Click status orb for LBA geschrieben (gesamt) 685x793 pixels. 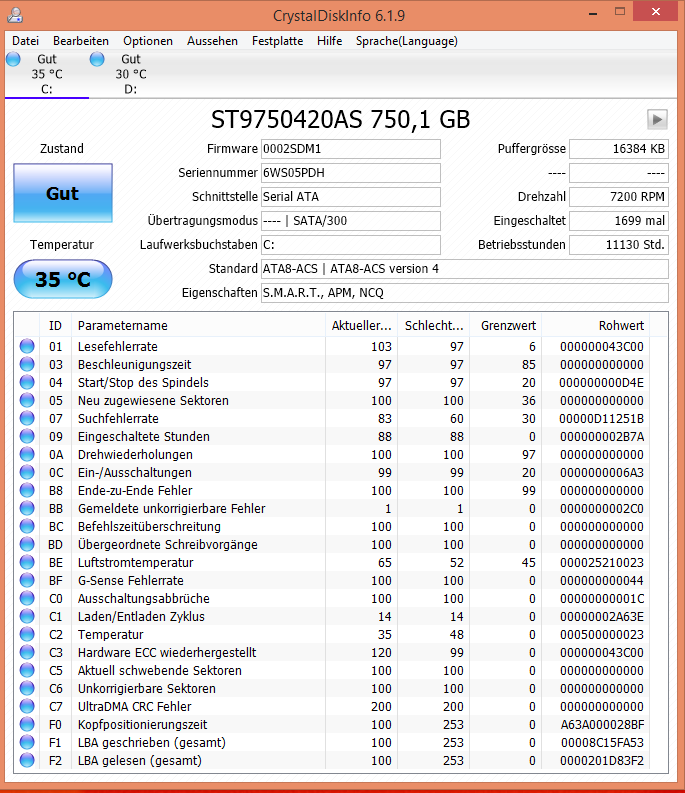pos(27,742)
